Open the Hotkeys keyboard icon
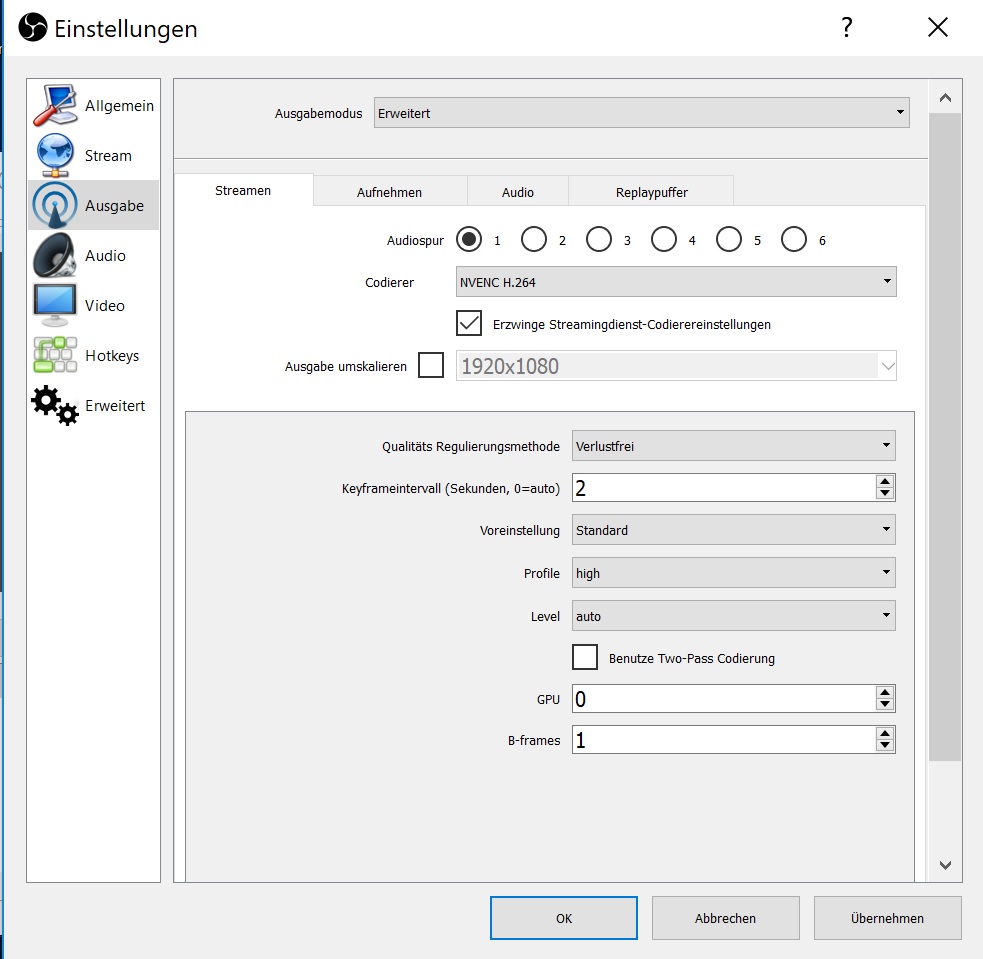The height and width of the screenshot is (959, 983). (56, 356)
